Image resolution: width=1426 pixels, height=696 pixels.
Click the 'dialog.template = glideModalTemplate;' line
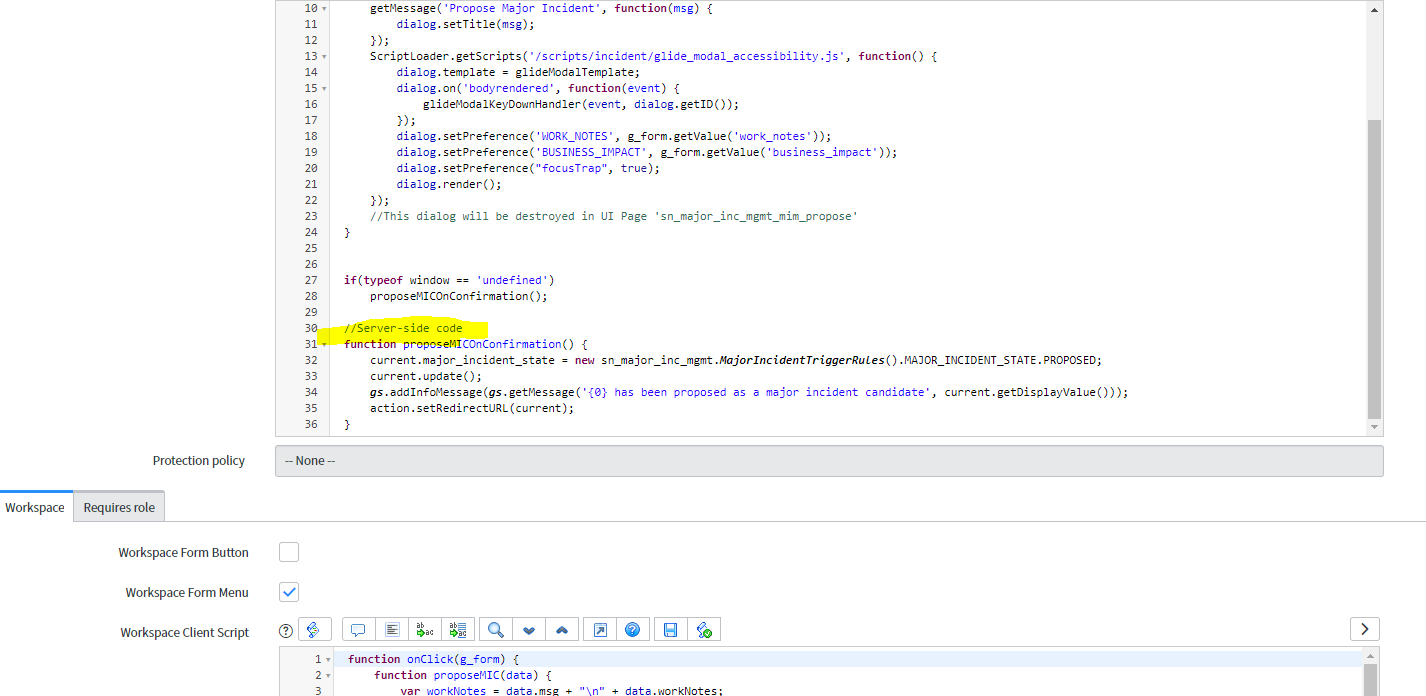[x=518, y=72]
